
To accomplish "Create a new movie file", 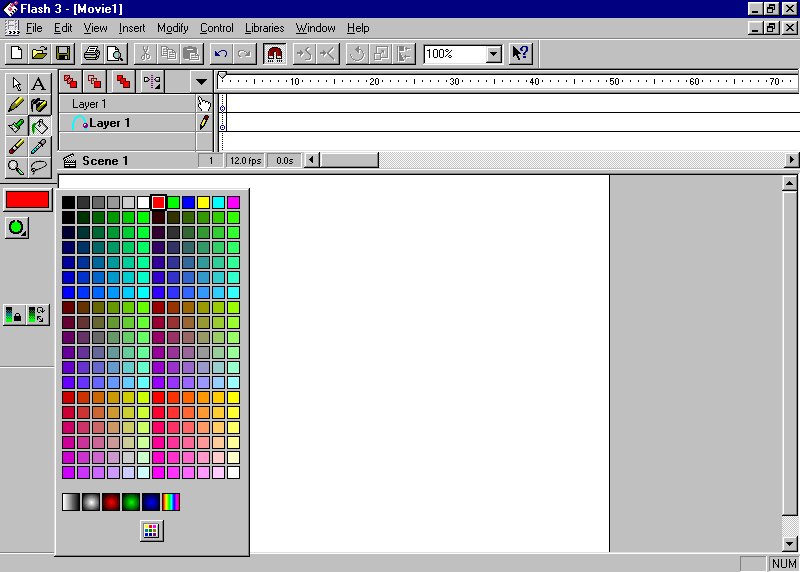I will 16,54.
